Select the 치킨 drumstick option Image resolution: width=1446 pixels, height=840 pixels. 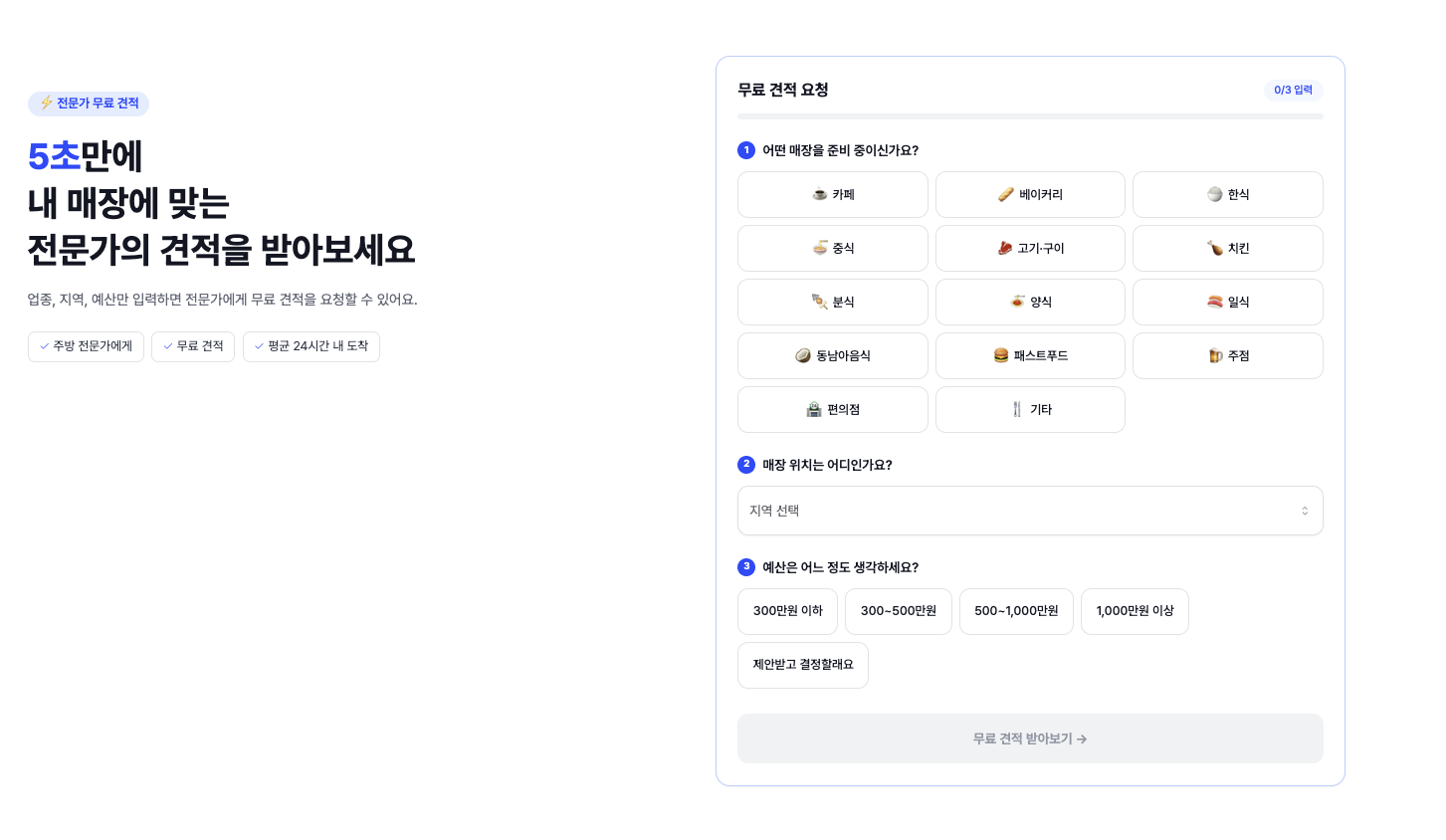pyautogui.click(x=1227, y=248)
